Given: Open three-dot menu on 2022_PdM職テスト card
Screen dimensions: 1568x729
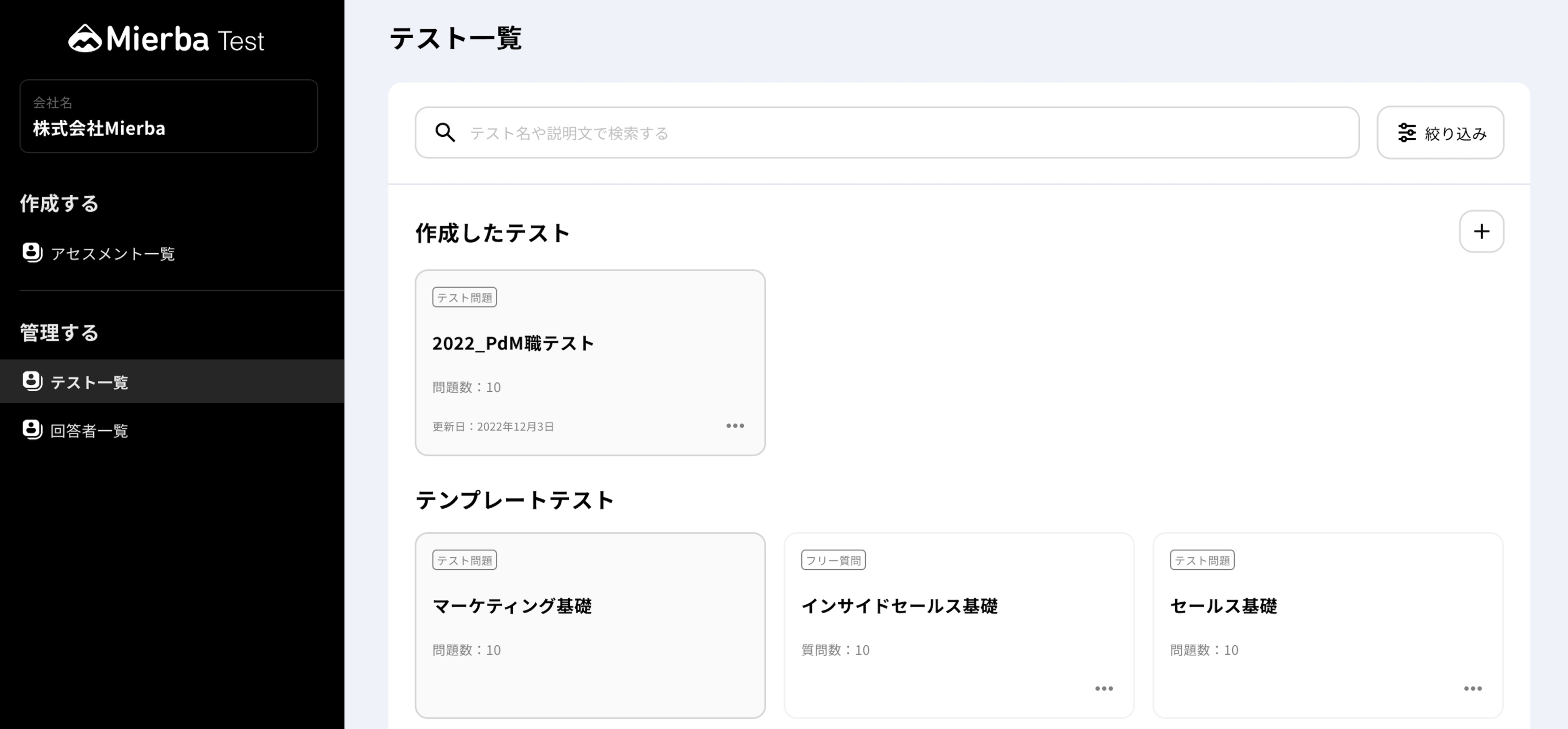Looking at the screenshot, I should [735, 426].
